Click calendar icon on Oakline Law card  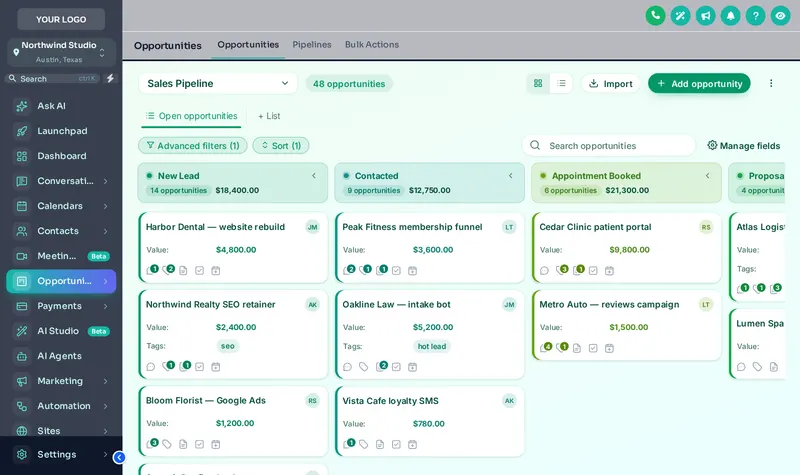point(413,367)
